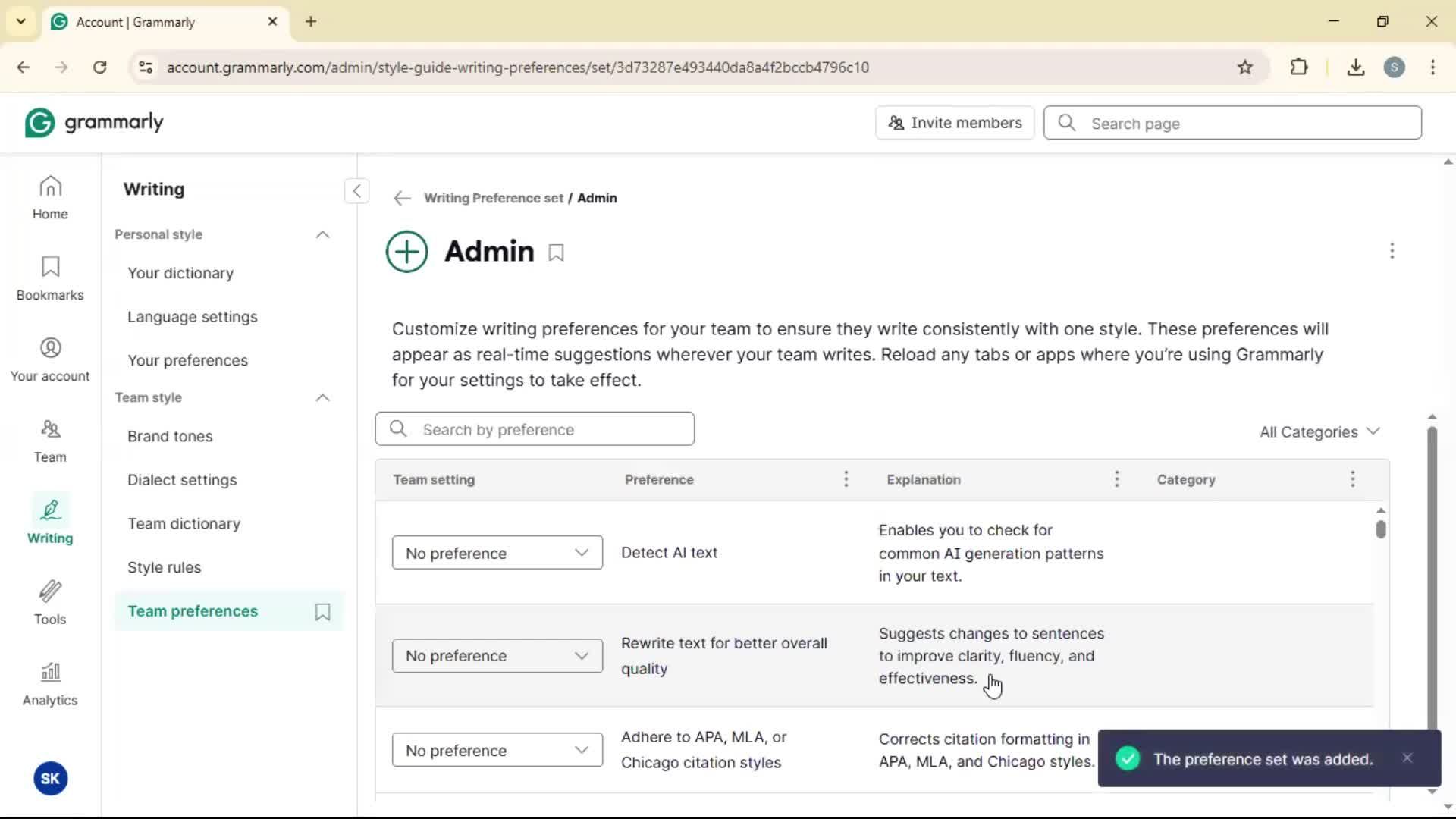The width and height of the screenshot is (1456, 819).
Task: Open three-dot menu for Admin set
Action: [x=1392, y=251]
